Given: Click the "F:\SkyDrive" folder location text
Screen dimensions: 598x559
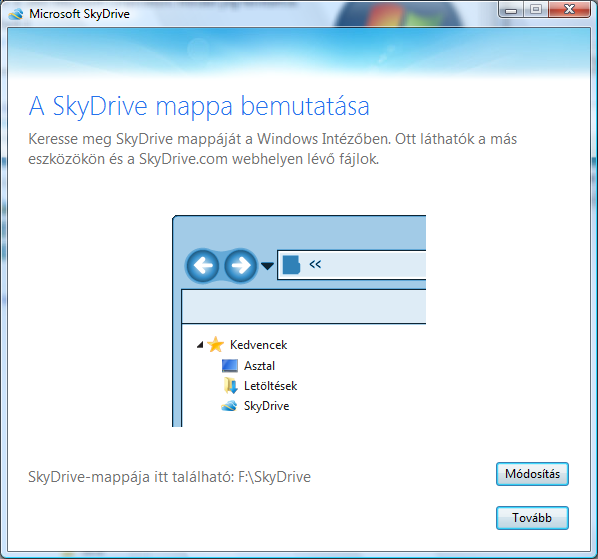Looking at the screenshot, I should pos(274,477).
